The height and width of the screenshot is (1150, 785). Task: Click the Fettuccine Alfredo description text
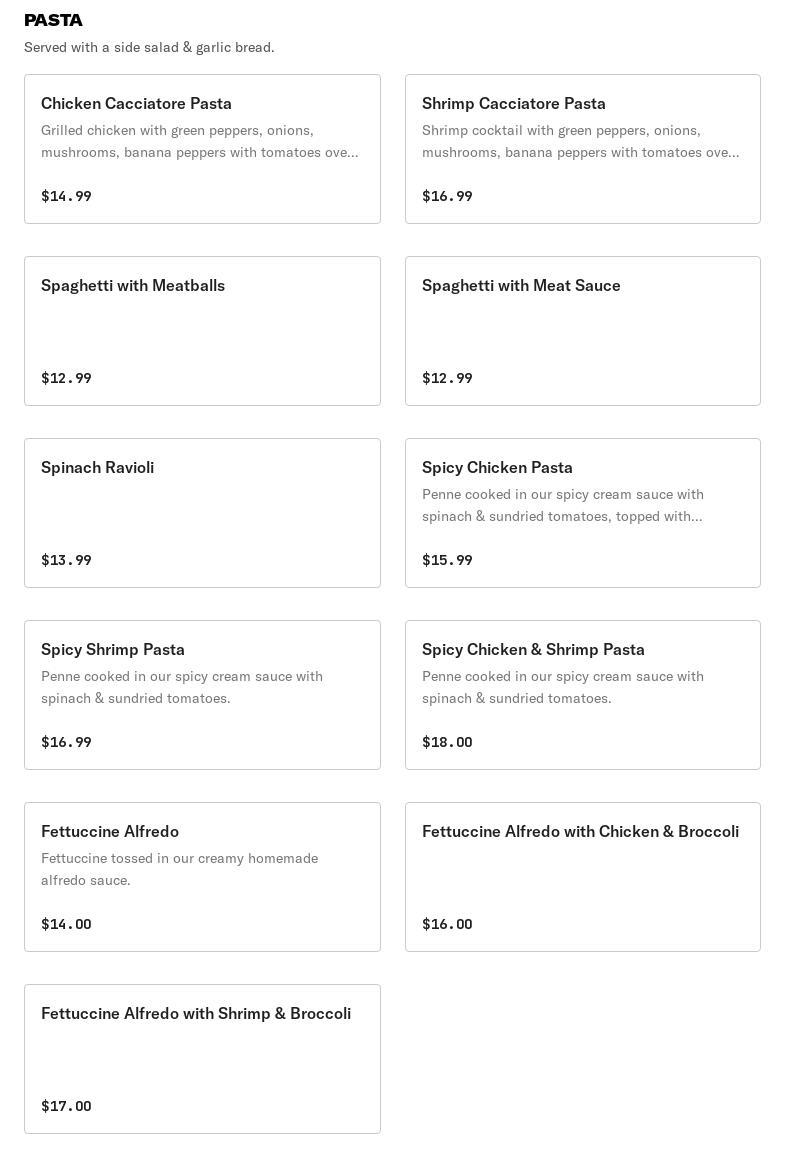(179, 869)
